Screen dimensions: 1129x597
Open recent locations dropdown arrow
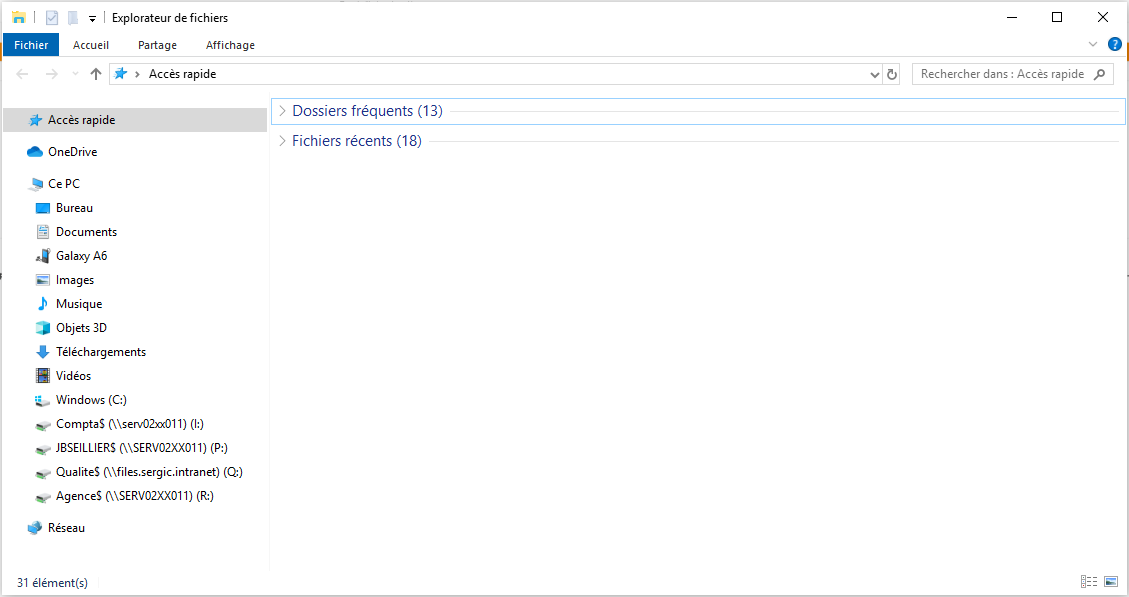[76, 74]
